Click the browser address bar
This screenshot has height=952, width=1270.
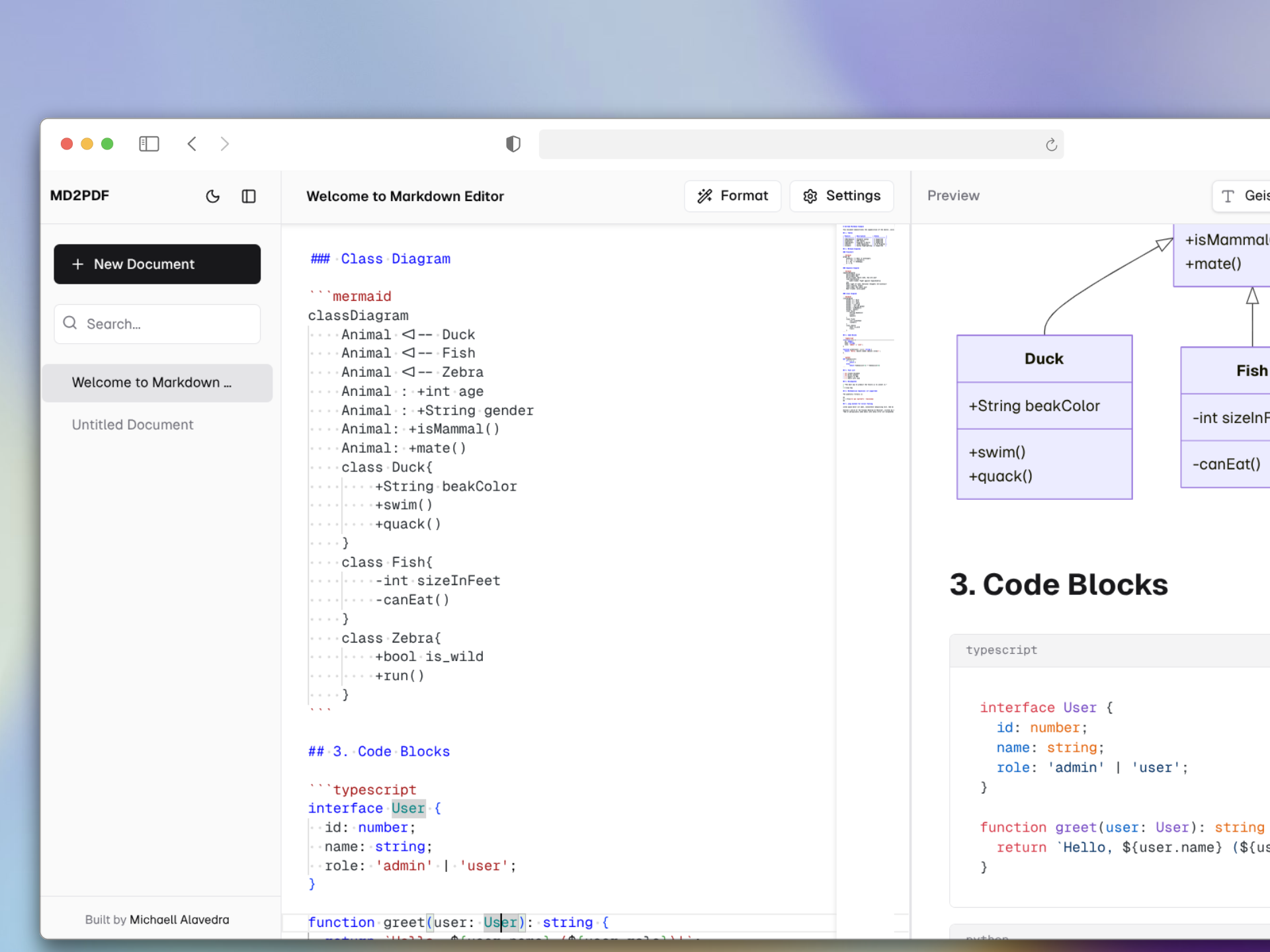pyautogui.click(x=801, y=145)
